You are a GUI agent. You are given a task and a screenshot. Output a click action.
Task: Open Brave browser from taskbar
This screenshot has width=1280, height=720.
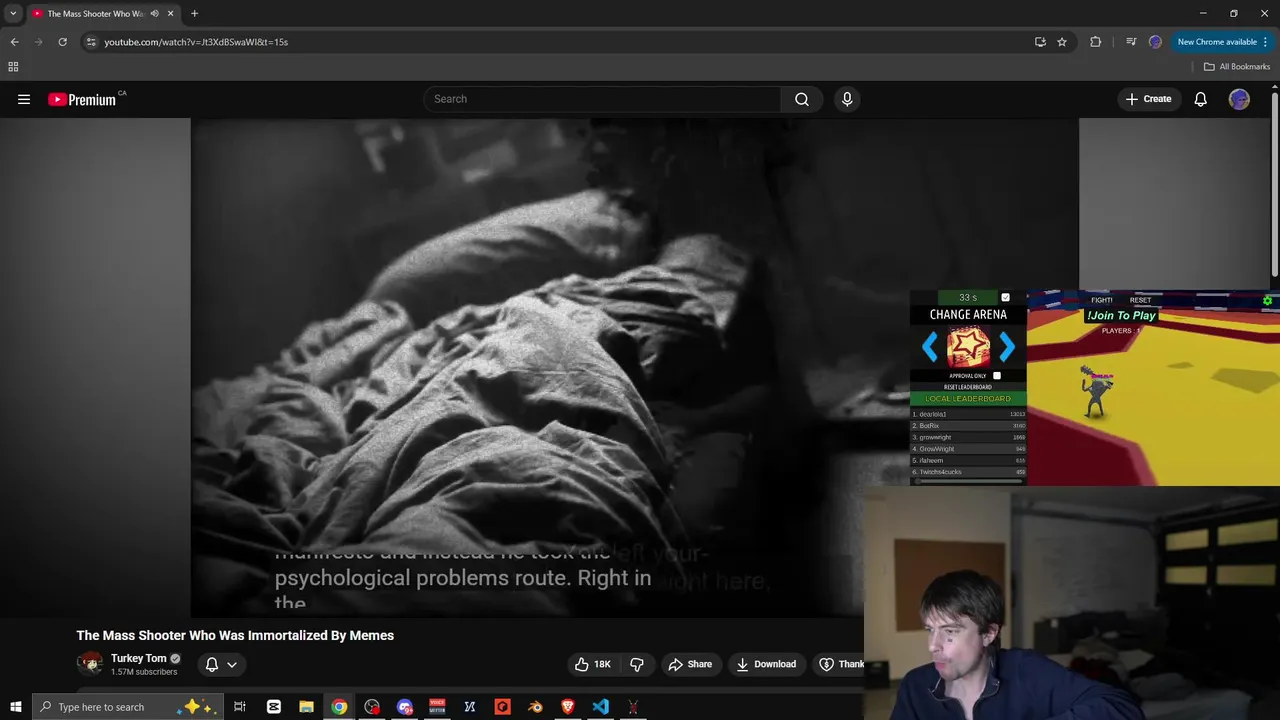568,707
